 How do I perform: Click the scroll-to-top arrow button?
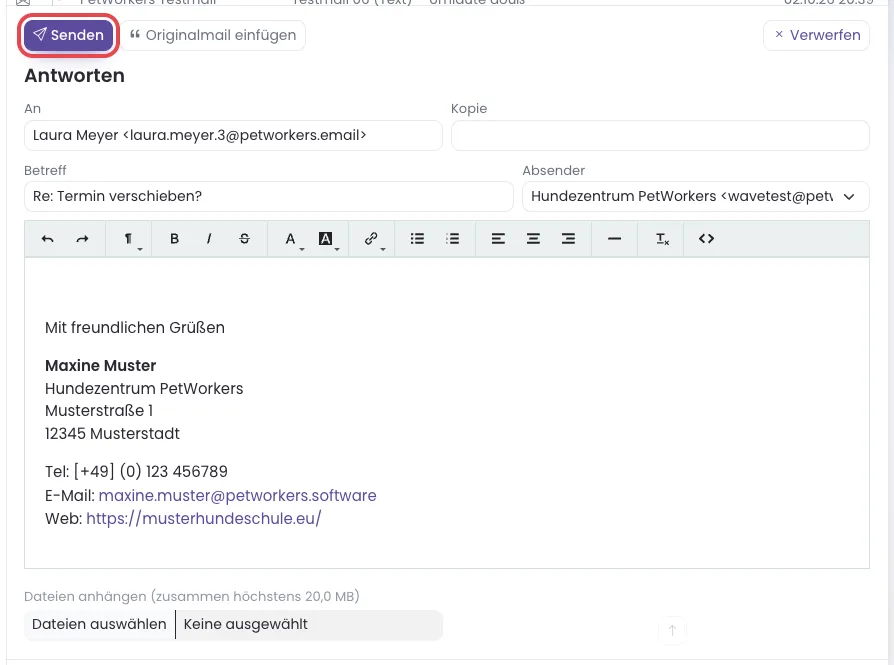(x=672, y=630)
